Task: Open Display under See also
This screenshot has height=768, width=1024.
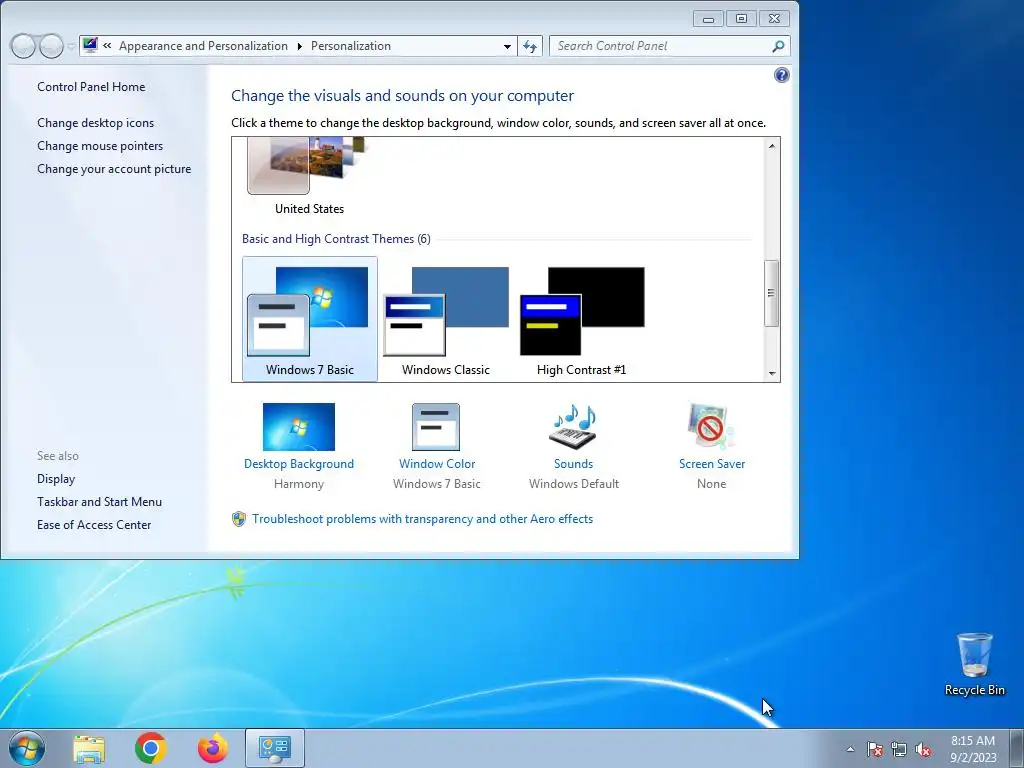Action: pyautogui.click(x=56, y=479)
